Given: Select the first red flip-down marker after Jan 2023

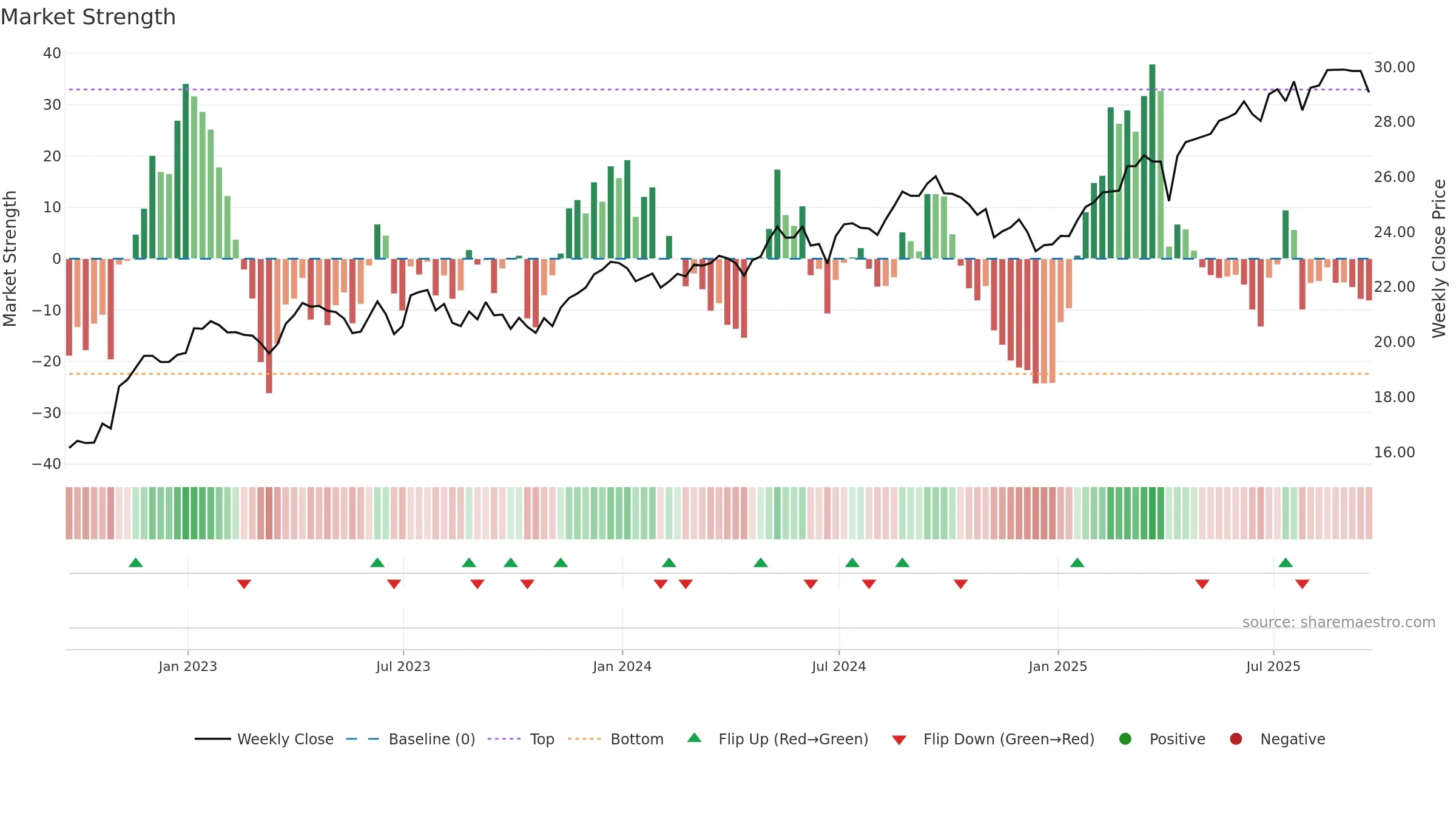Looking at the screenshot, I should [x=244, y=584].
